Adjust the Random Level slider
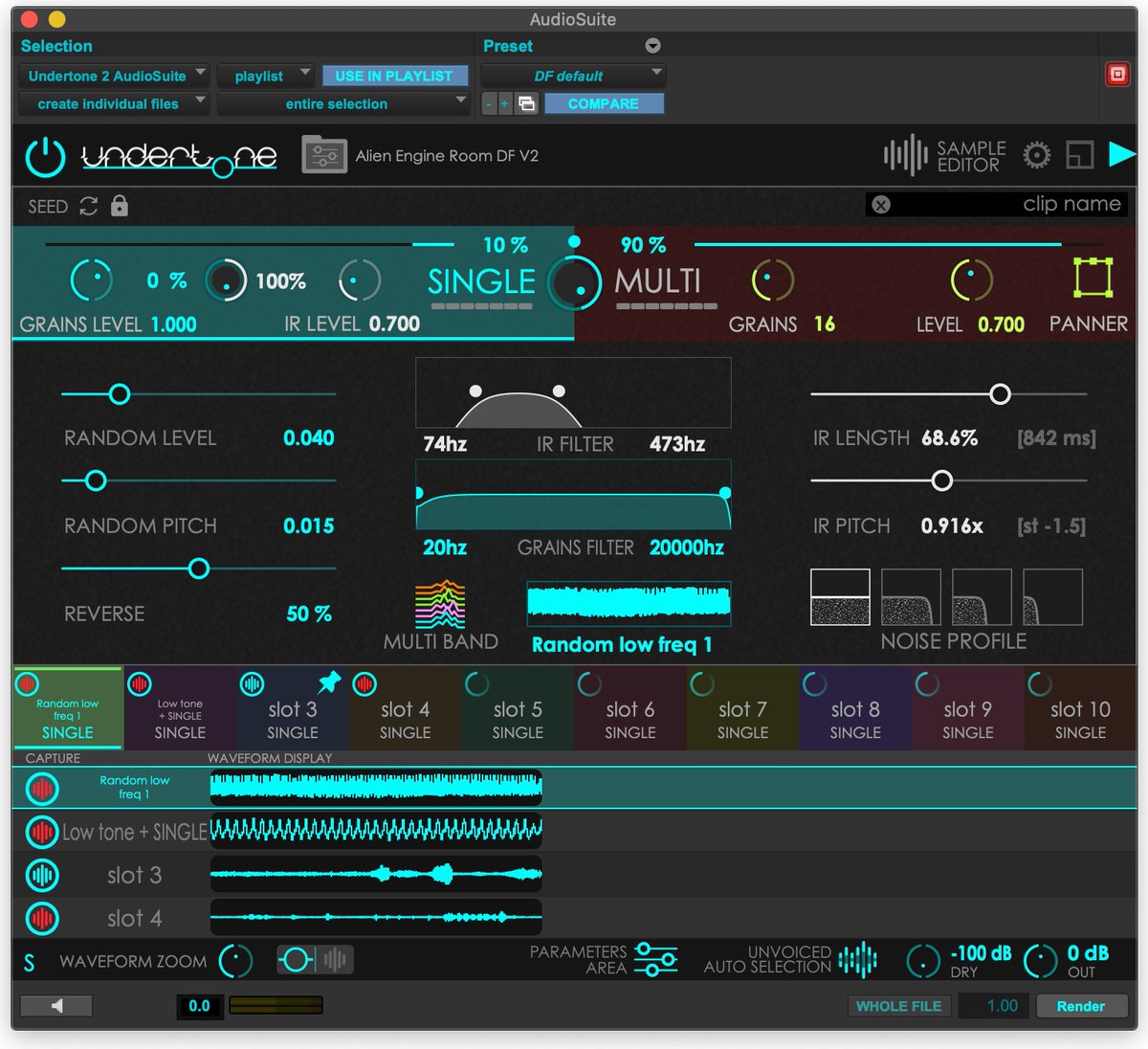This screenshot has height=1049, width=1148. (x=120, y=393)
